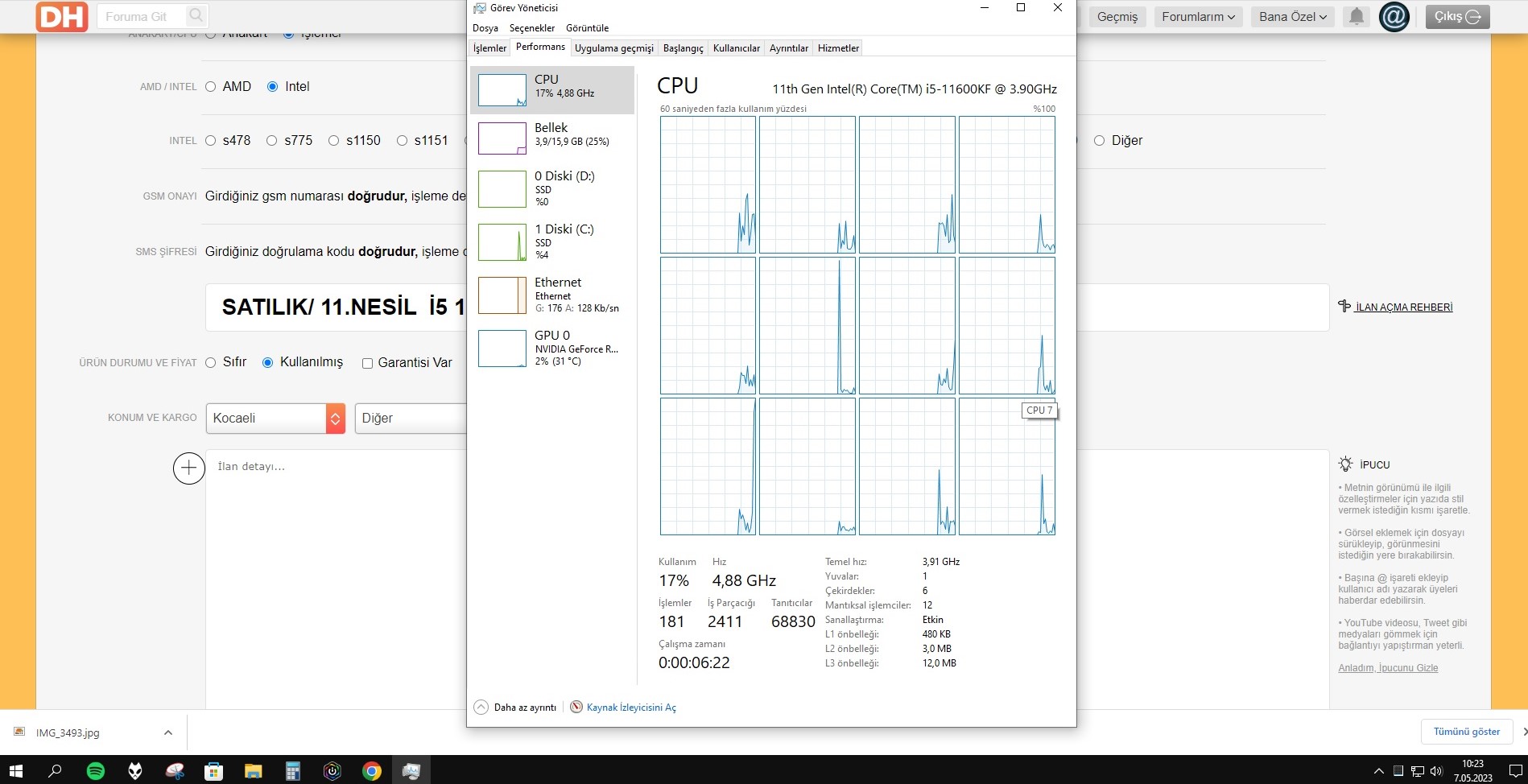Open the Diğer shipping dropdown
The width and height of the screenshot is (1528, 784).
411,419
